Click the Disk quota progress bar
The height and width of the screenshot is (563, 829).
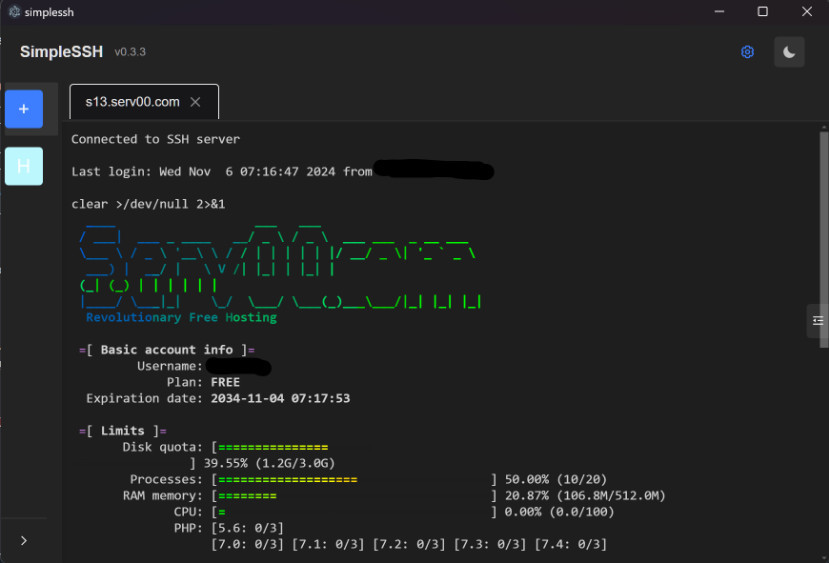point(273,448)
